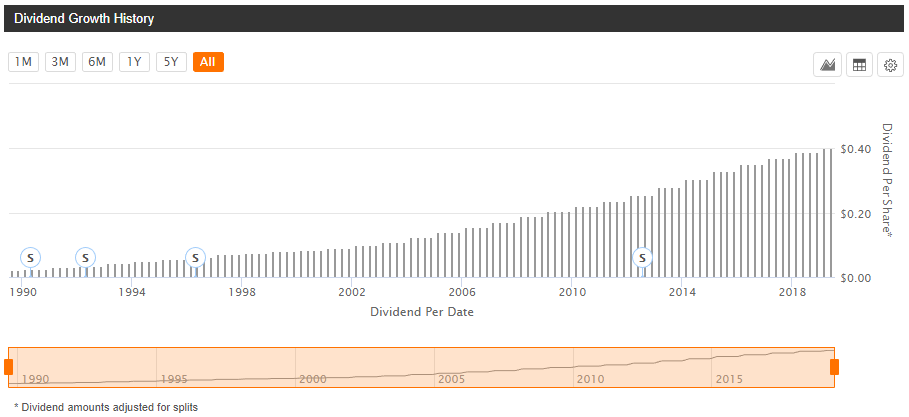Open the data table view icon
The height and width of the screenshot is (417, 909).
[x=857, y=65]
